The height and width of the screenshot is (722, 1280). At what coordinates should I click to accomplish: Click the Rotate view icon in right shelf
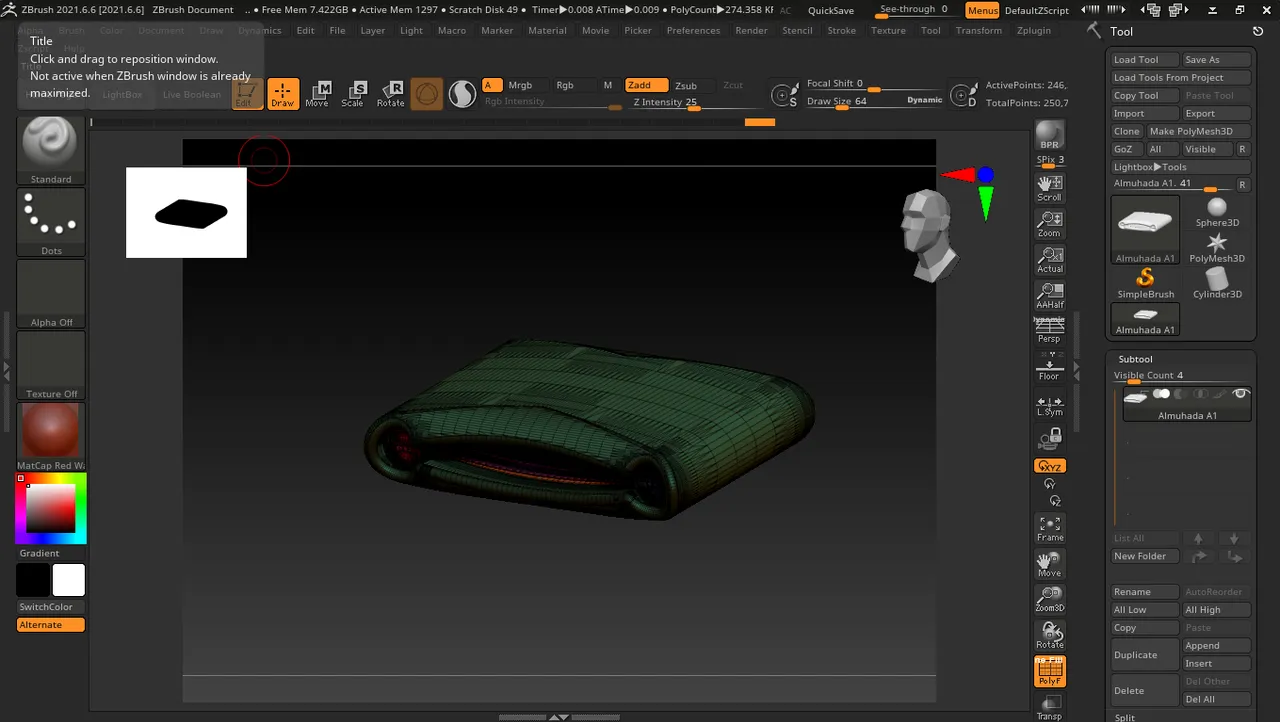coord(1049,635)
